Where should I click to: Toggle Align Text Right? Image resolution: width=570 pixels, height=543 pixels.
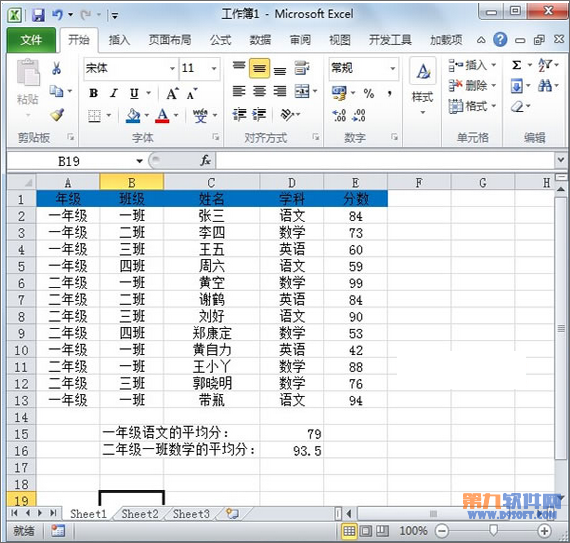coord(280,91)
